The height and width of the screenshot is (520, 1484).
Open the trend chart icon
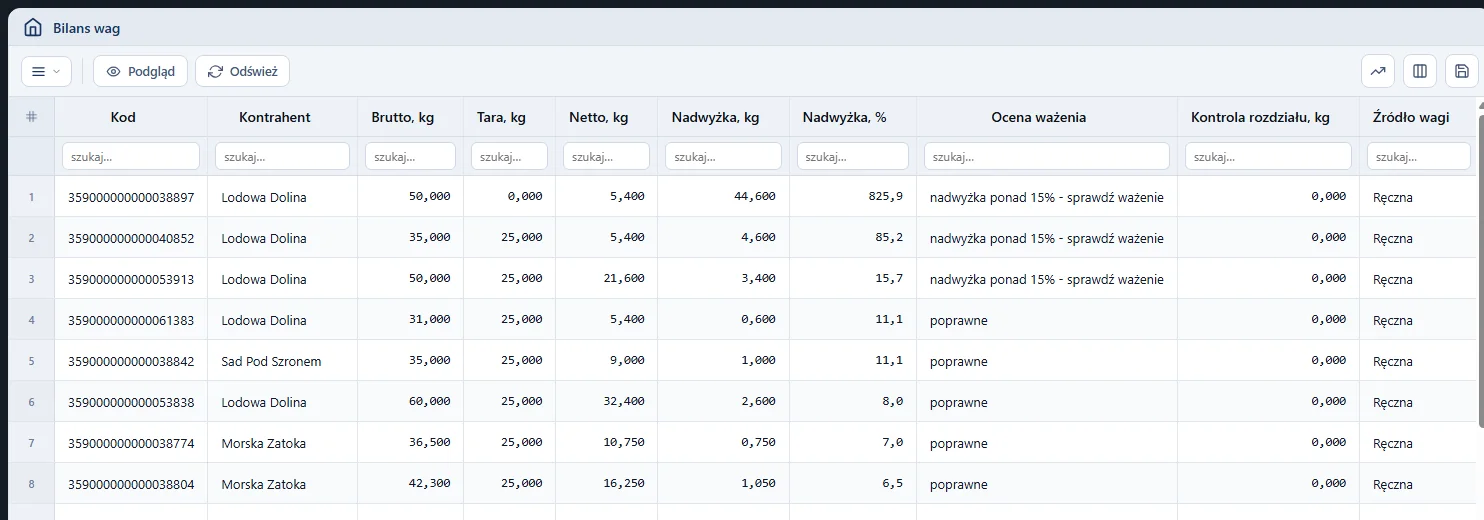tap(1378, 71)
